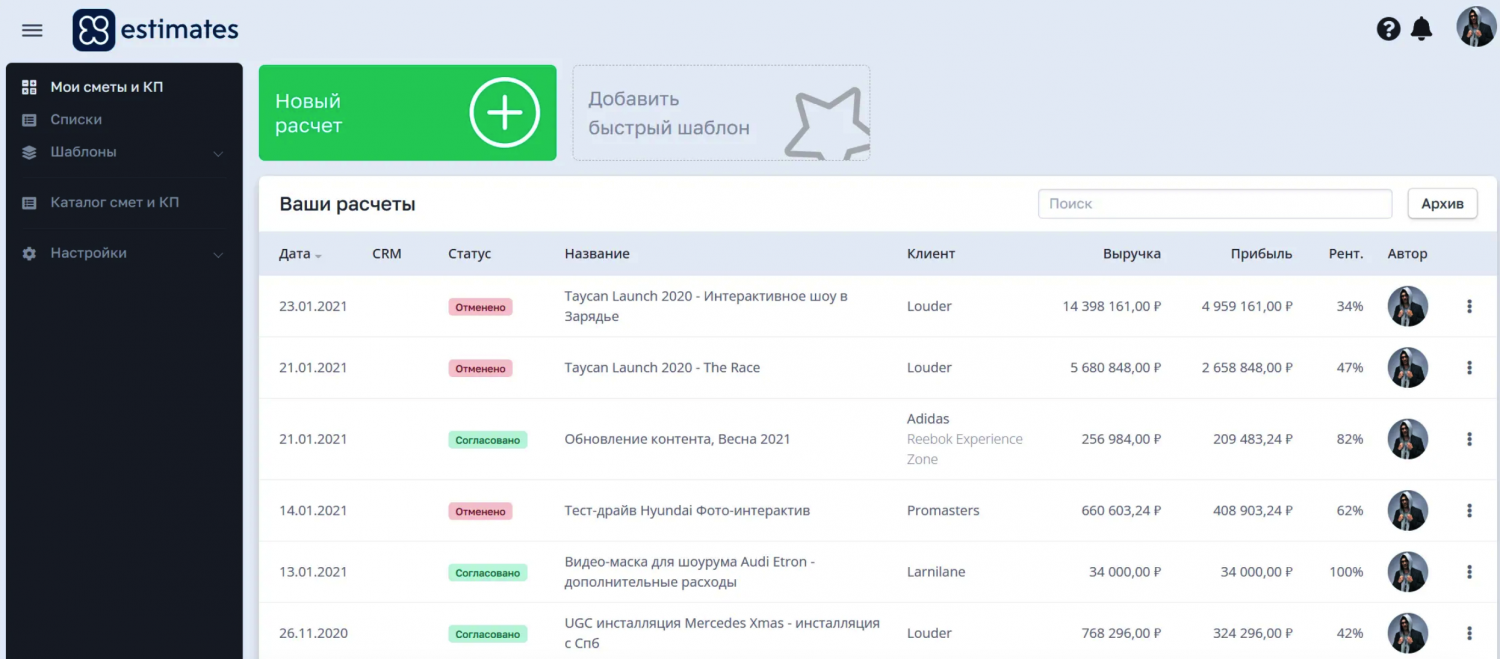
Task: Click the green plus circle icon
Action: tap(504, 113)
